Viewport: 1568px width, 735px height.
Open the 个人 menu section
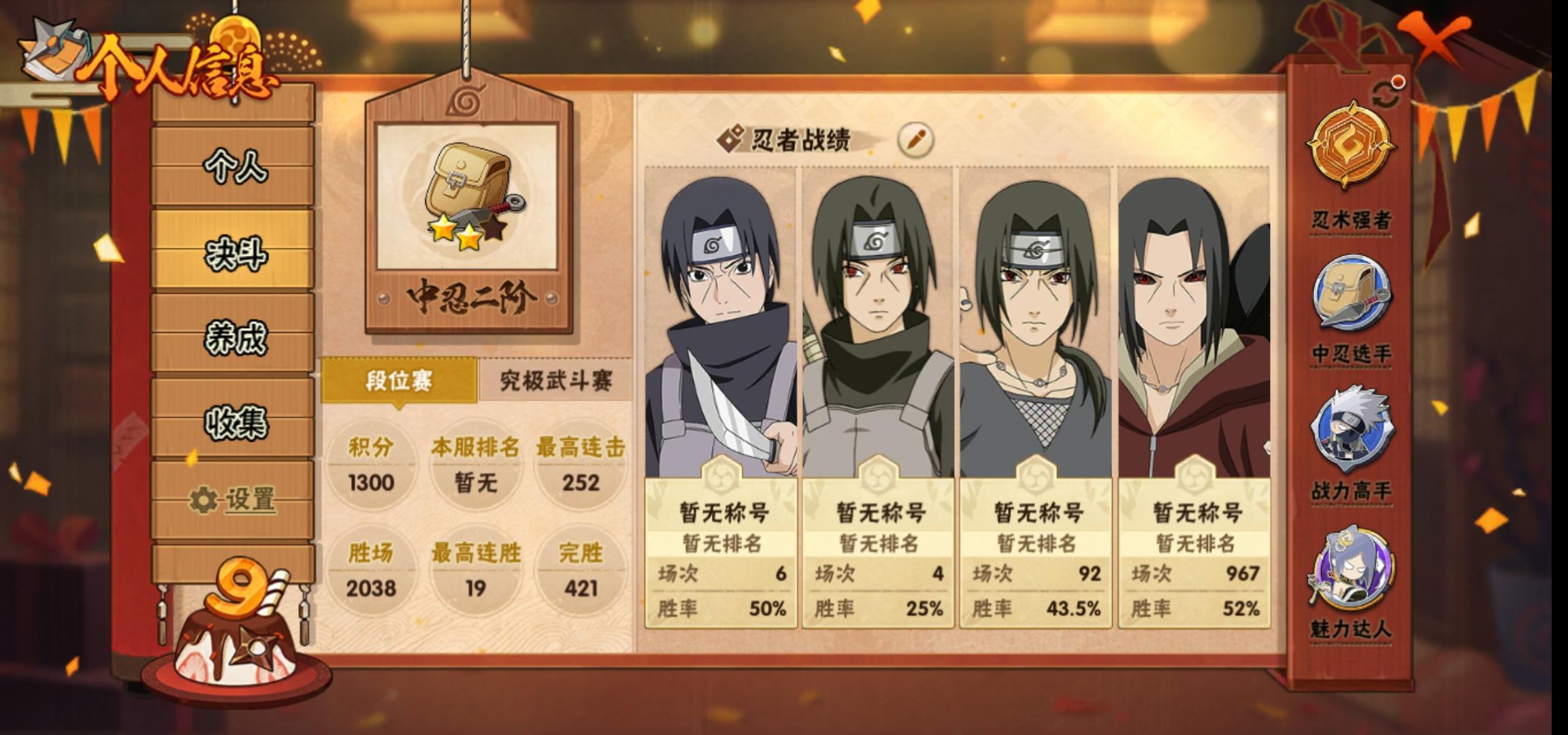[x=233, y=166]
